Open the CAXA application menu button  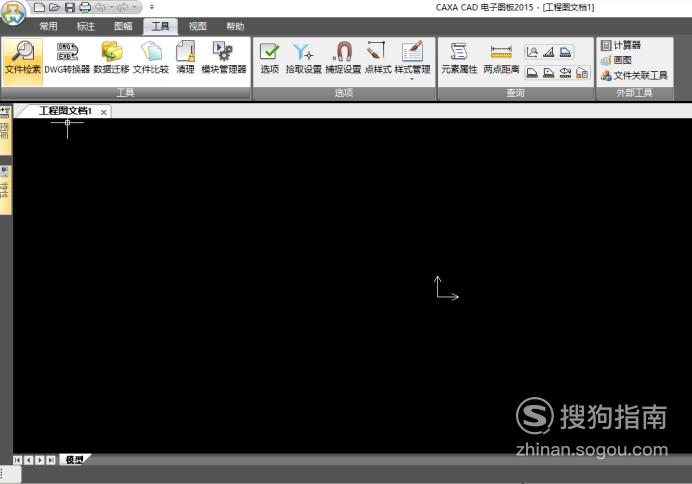point(13,13)
